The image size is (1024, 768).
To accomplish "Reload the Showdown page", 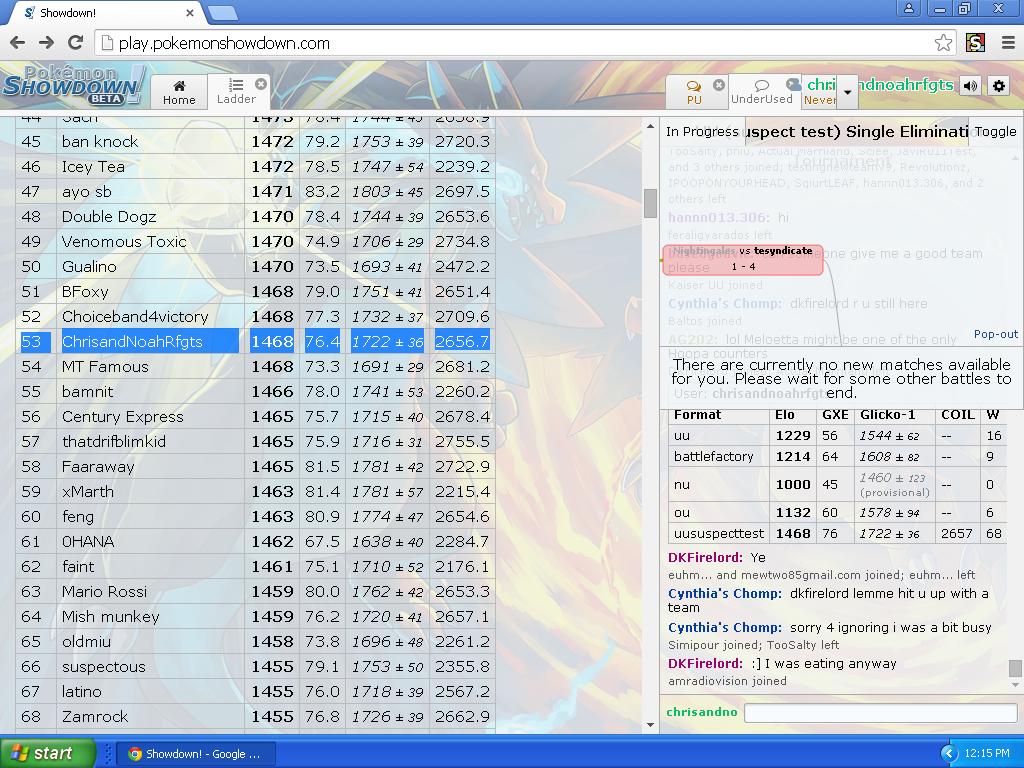I will pos(76,43).
